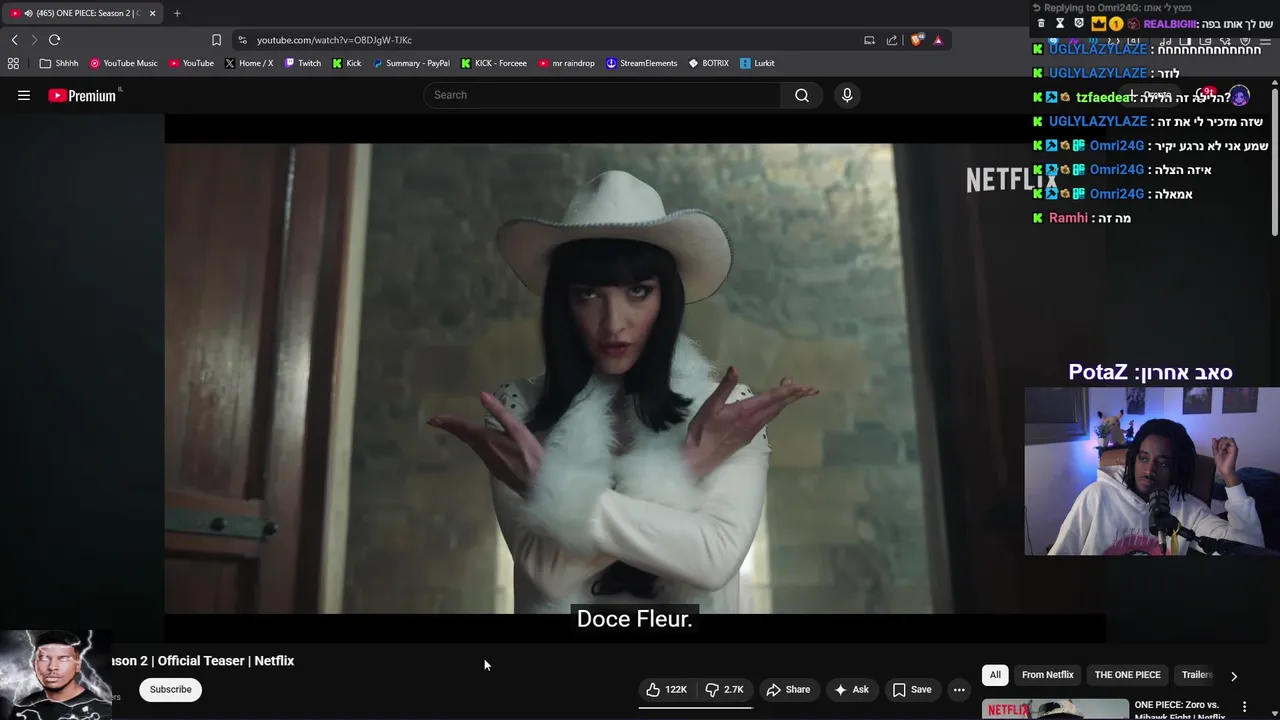The width and height of the screenshot is (1280, 720).
Task: Open the Kick bookmark
Action: [347, 63]
